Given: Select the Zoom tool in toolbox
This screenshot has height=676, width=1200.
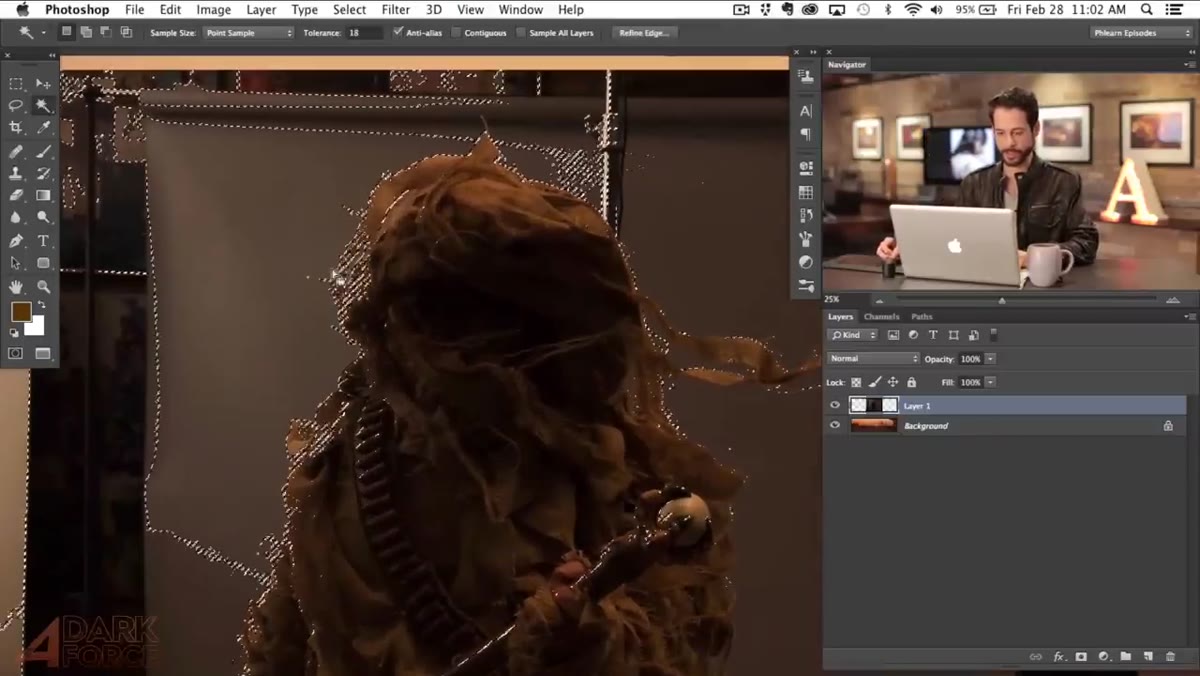Looking at the screenshot, I should tap(43, 287).
